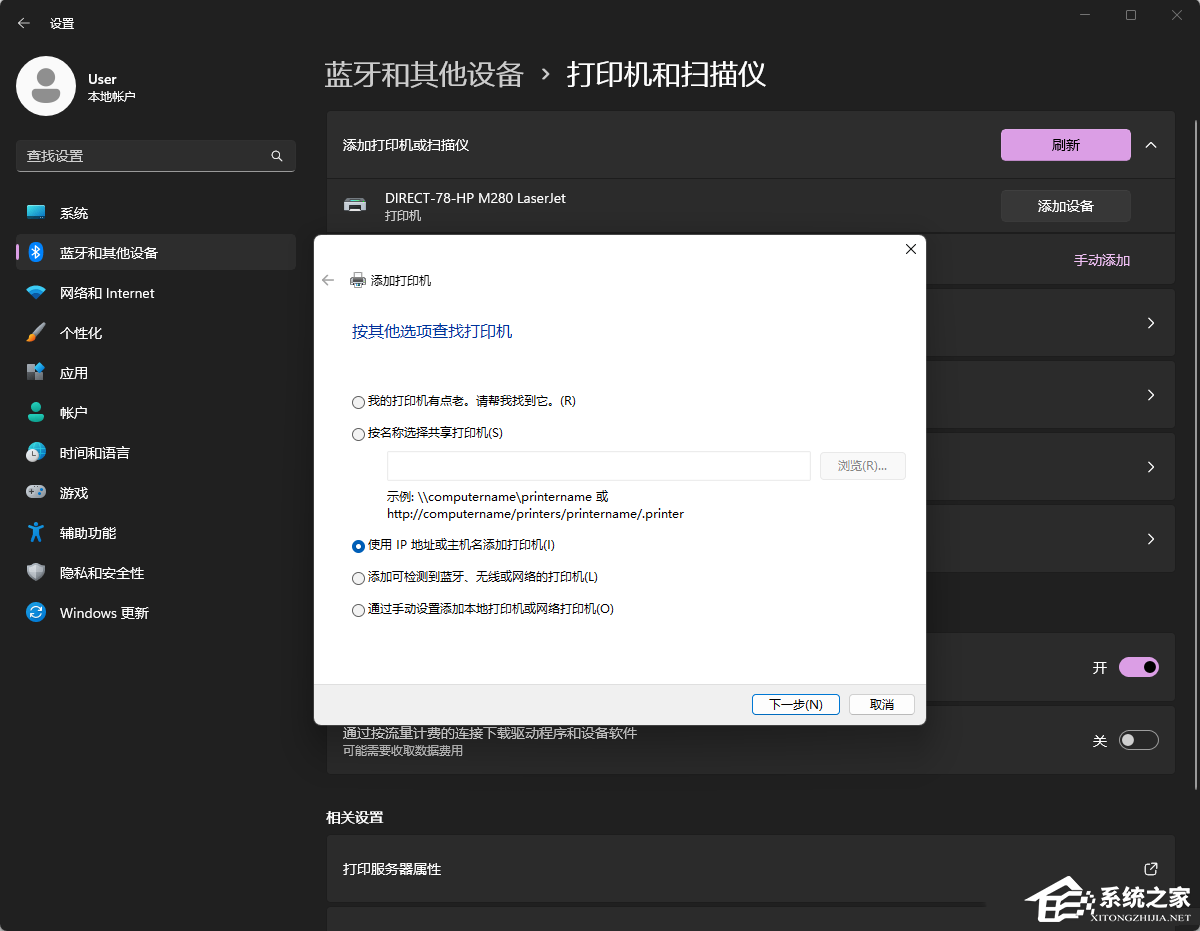The width and height of the screenshot is (1200, 931).
Task: Open 隐私和安全性 settings page
Action: coord(156,573)
